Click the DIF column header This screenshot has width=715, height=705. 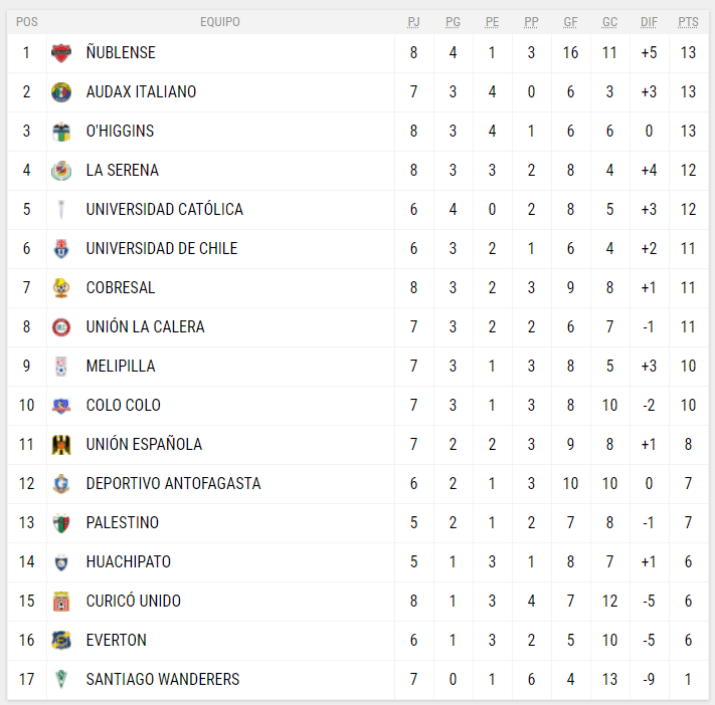click(649, 22)
